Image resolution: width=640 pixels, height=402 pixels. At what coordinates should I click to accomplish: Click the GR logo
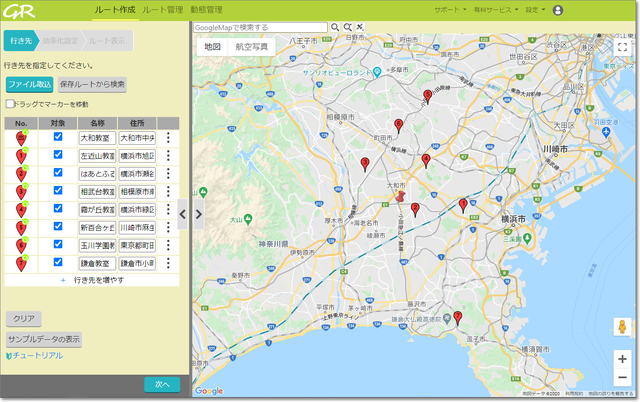(x=17, y=11)
